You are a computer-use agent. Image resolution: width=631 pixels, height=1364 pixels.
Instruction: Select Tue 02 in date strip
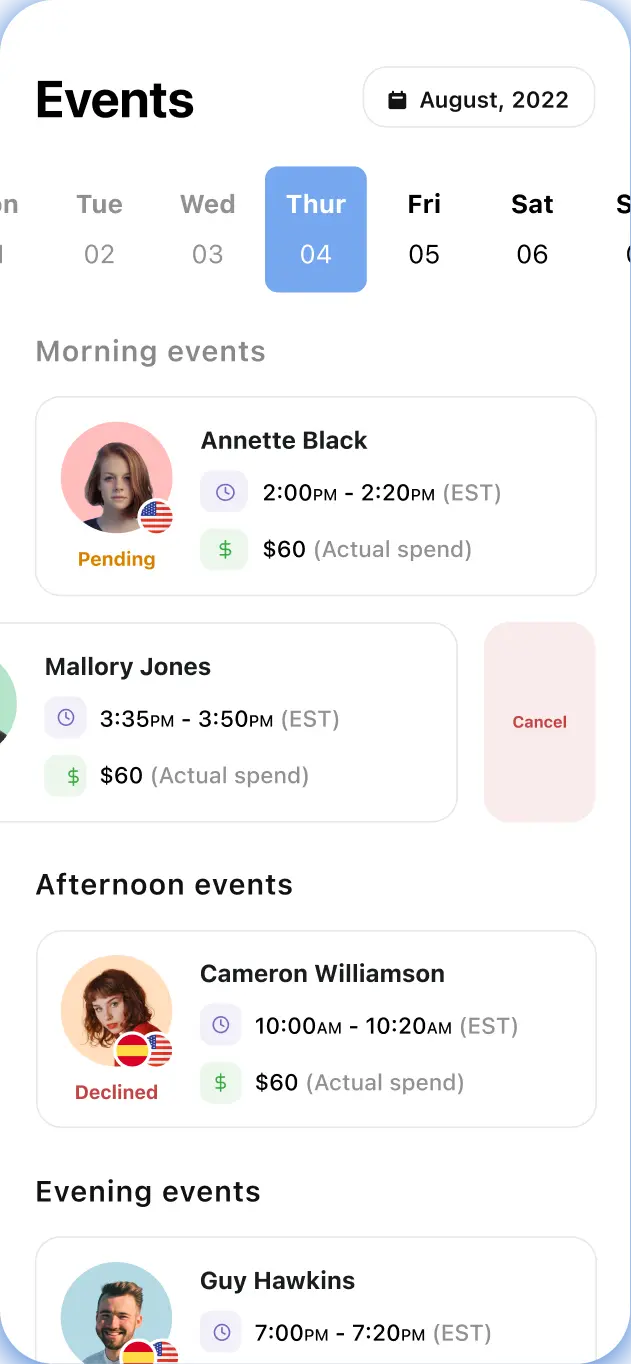pyautogui.click(x=99, y=229)
